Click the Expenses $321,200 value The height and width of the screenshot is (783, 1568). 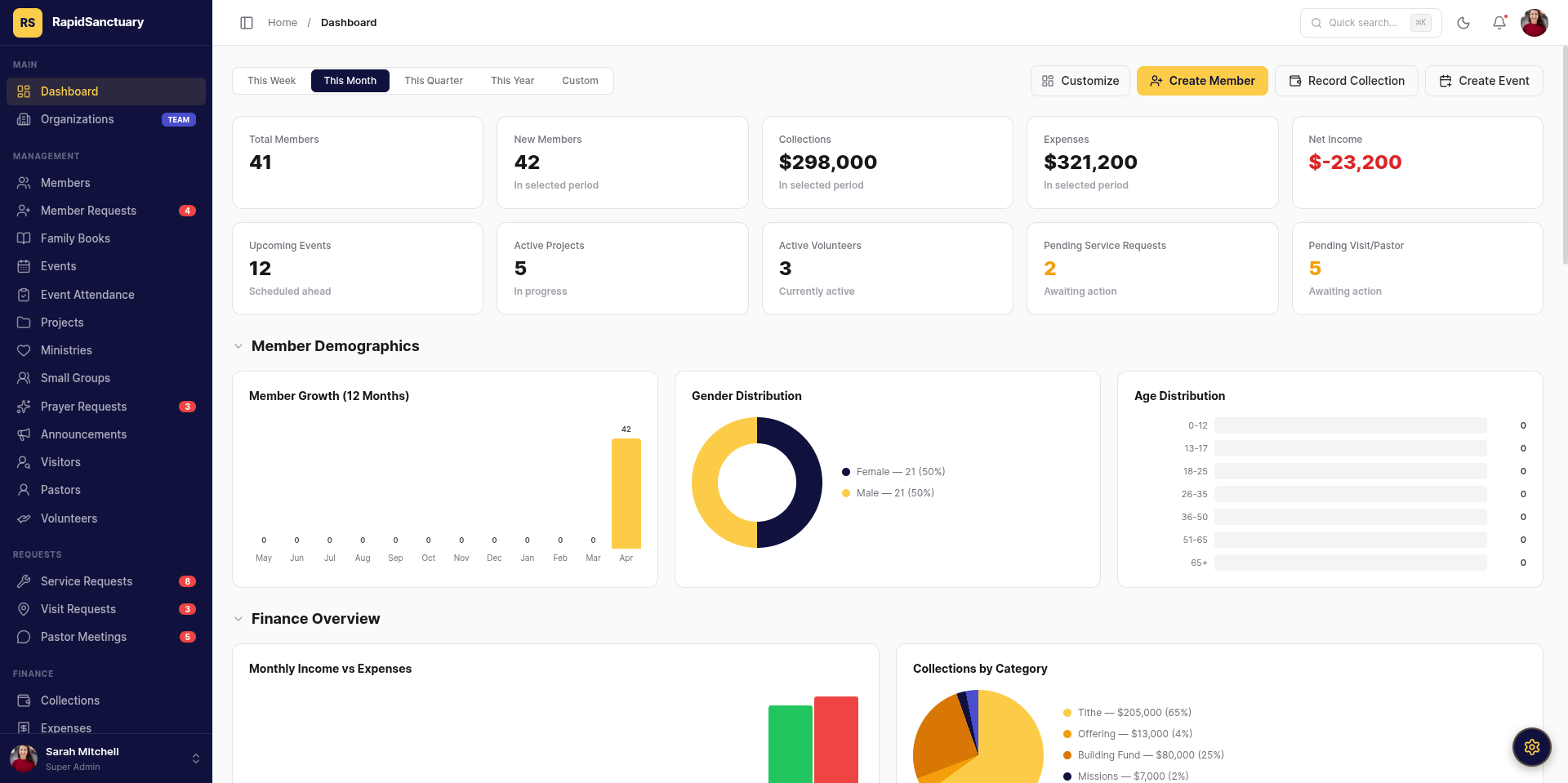[1090, 162]
